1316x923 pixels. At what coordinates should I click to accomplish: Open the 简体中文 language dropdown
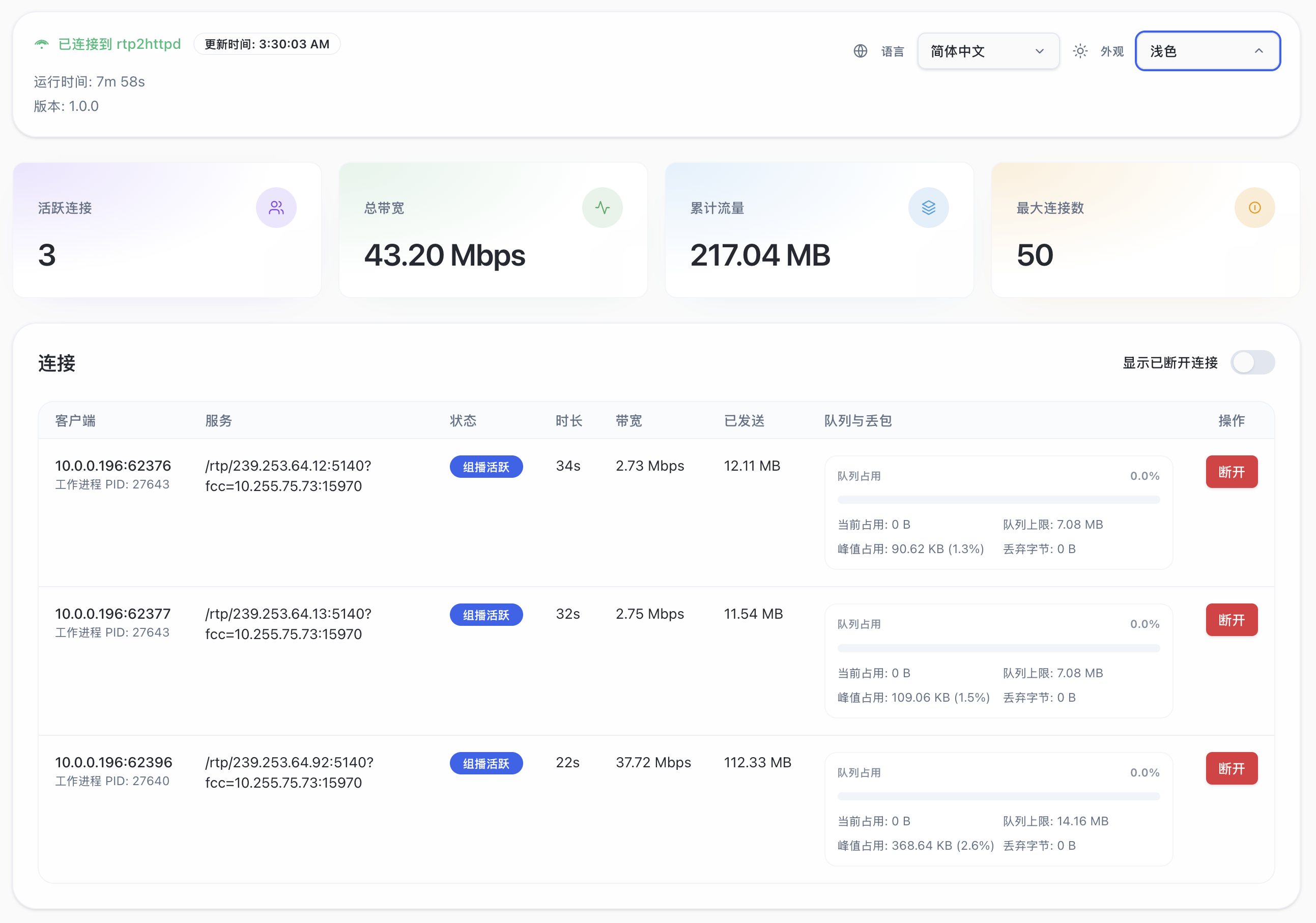[987, 51]
